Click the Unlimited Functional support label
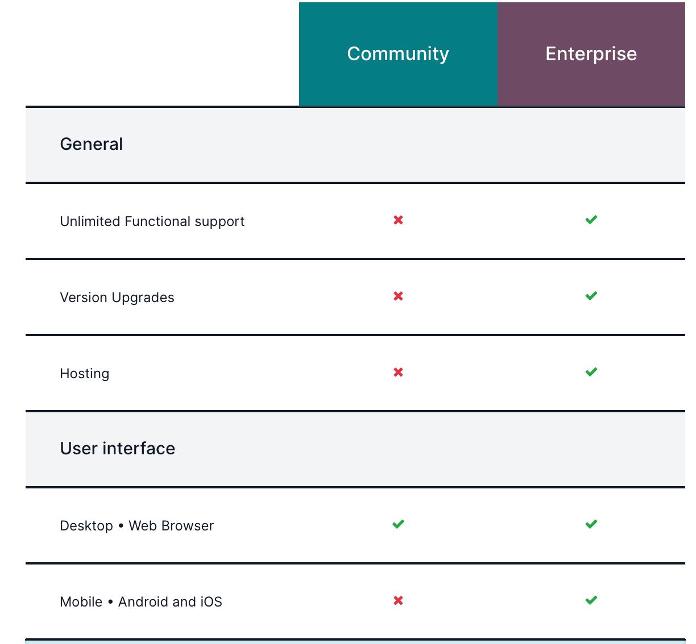The height and width of the screenshot is (644, 696). tap(152, 221)
